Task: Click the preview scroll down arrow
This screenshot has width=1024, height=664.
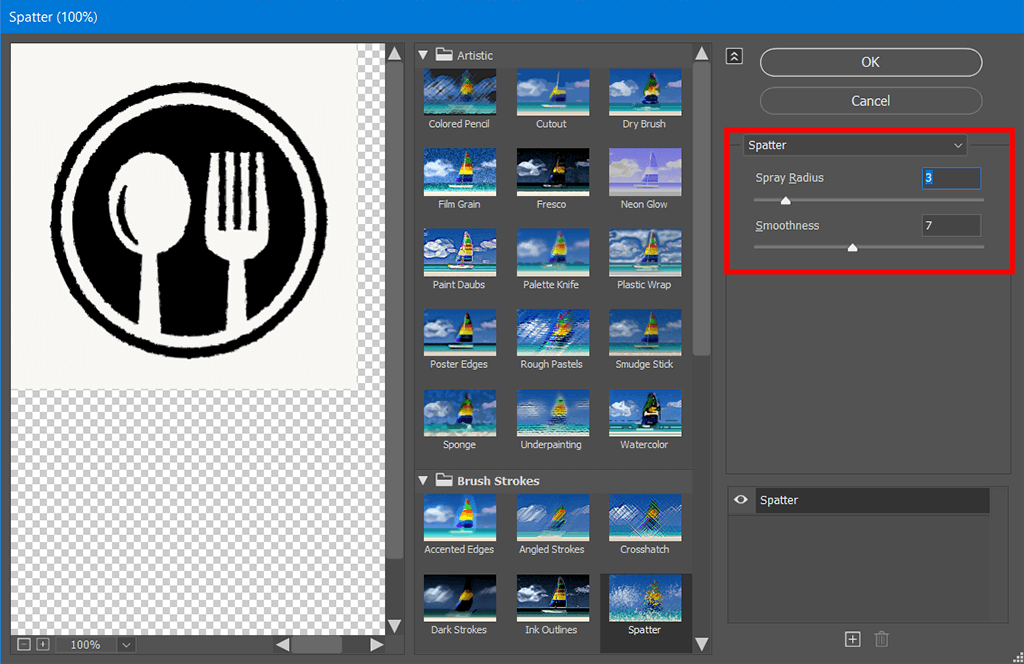Action: click(394, 626)
